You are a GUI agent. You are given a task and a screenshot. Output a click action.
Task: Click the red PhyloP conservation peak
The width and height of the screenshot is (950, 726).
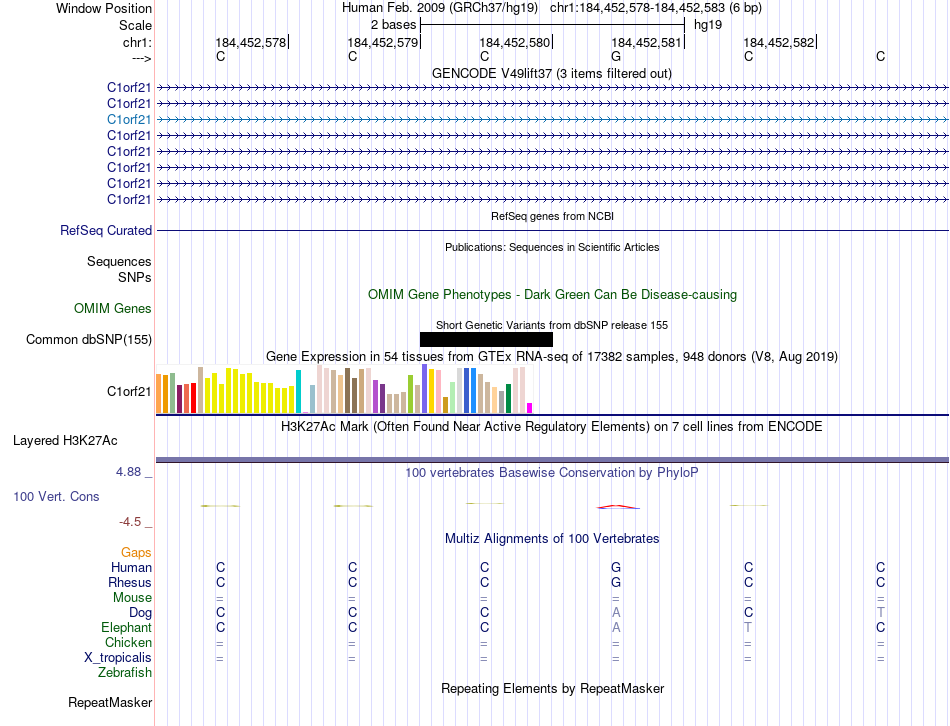point(617,507)
